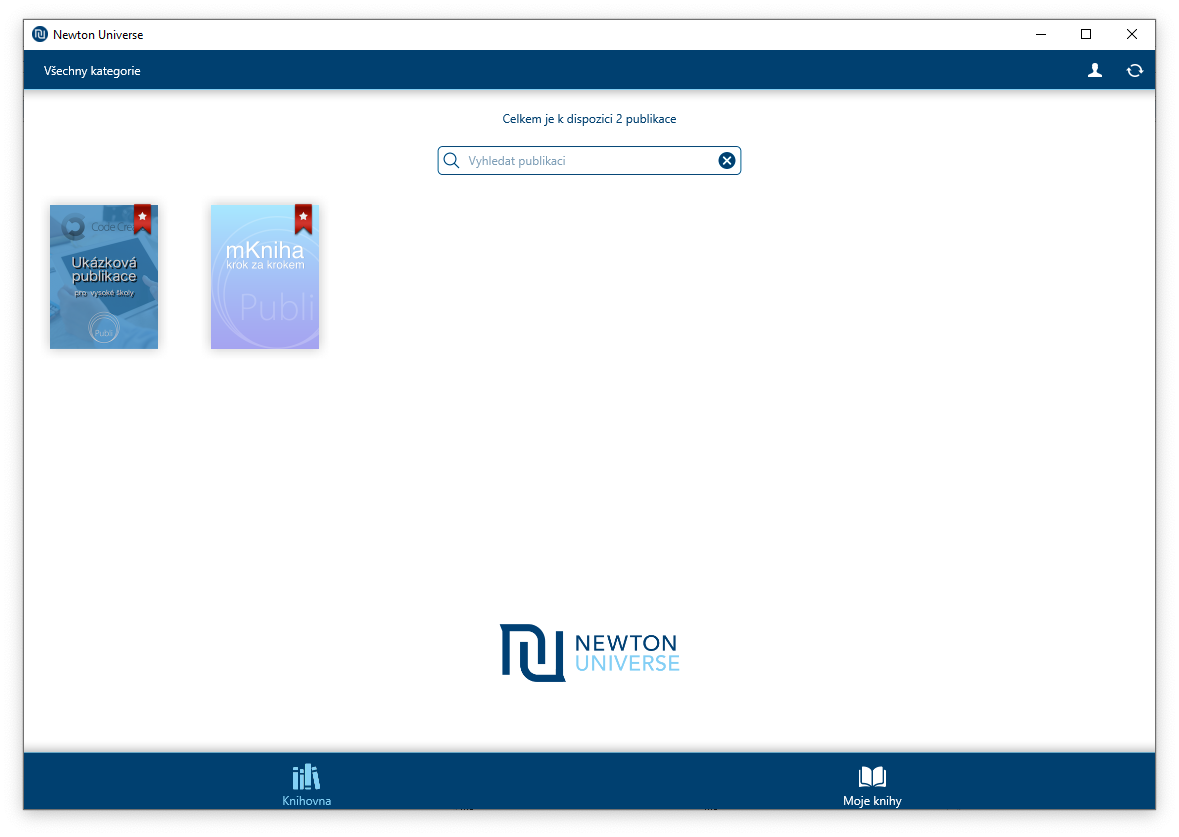Maximize the Newton Universe window
The width and height of the screenshot is (1179, 837).
pyautogui.click(x=1086, y=35)
